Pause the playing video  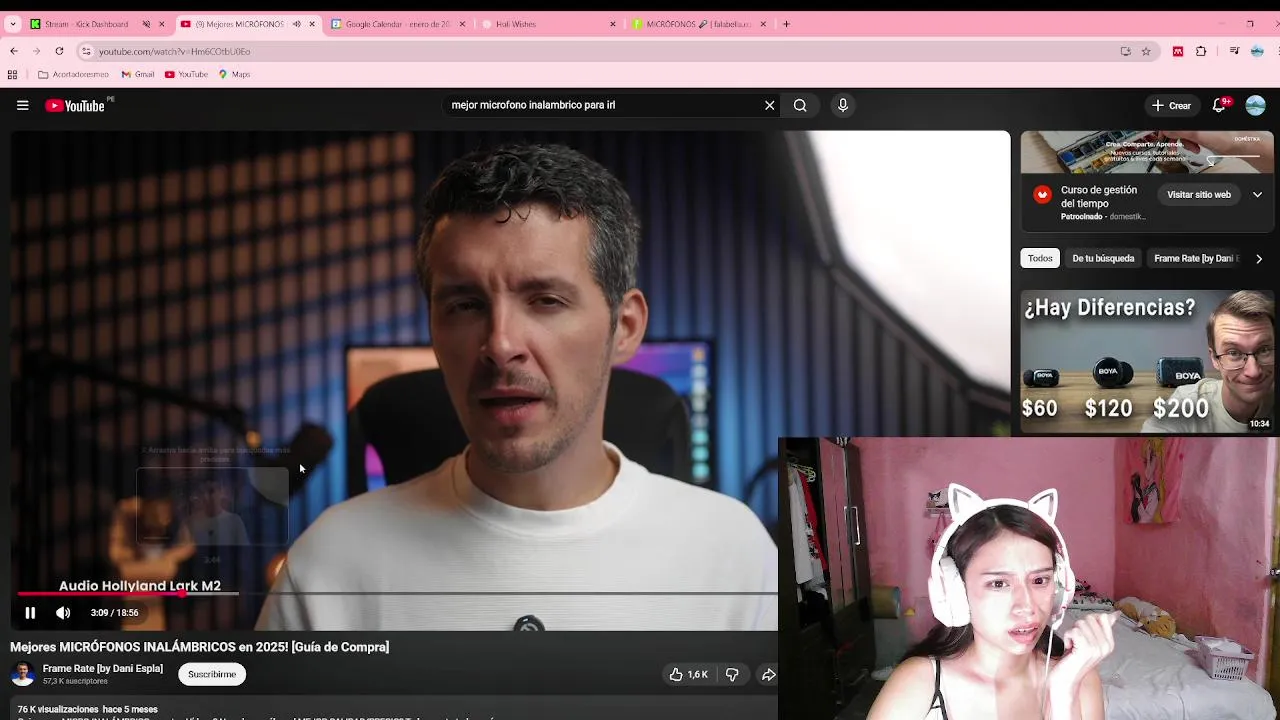[x=30, y=613]
